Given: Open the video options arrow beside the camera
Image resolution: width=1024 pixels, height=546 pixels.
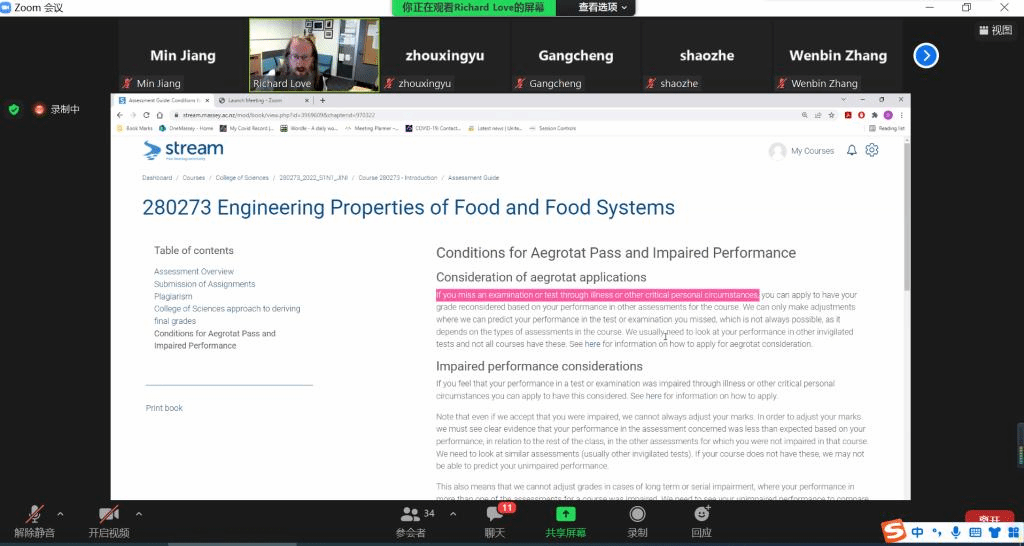Looking at the screenshot, I should point(138,514).
